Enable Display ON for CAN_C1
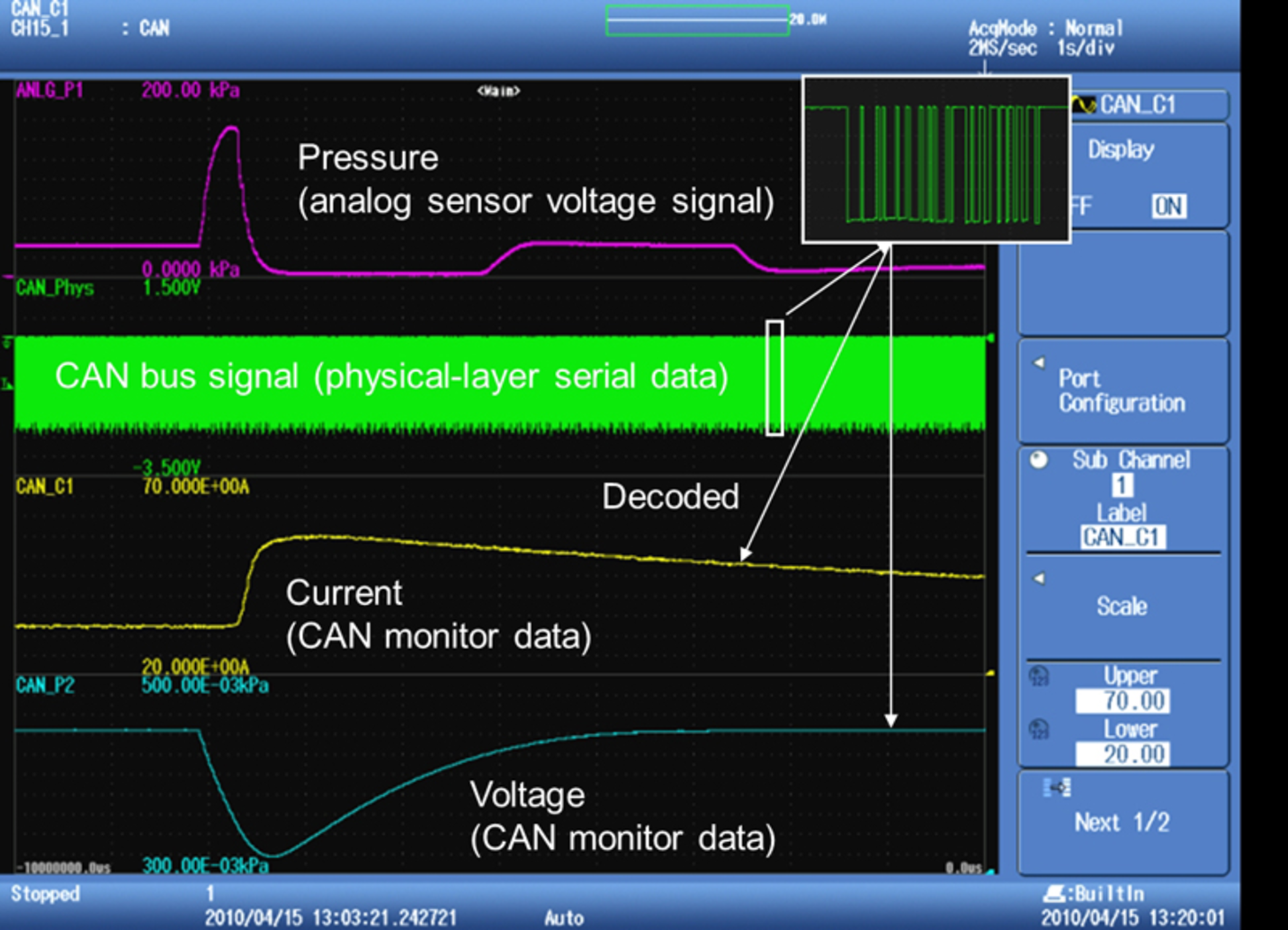 (1168, 207)
